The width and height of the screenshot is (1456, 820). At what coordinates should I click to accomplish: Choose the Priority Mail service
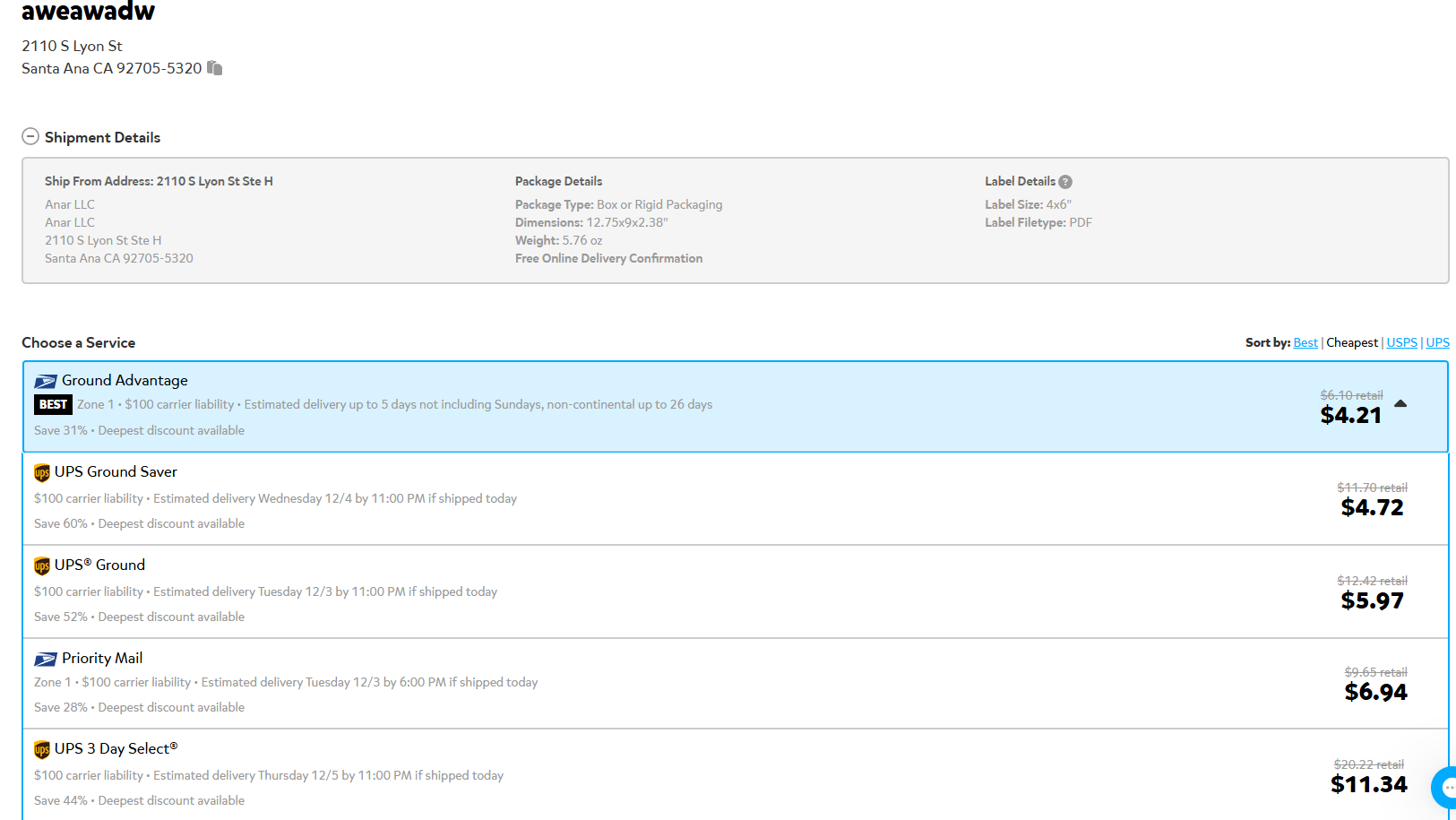(x=736, y=683)
